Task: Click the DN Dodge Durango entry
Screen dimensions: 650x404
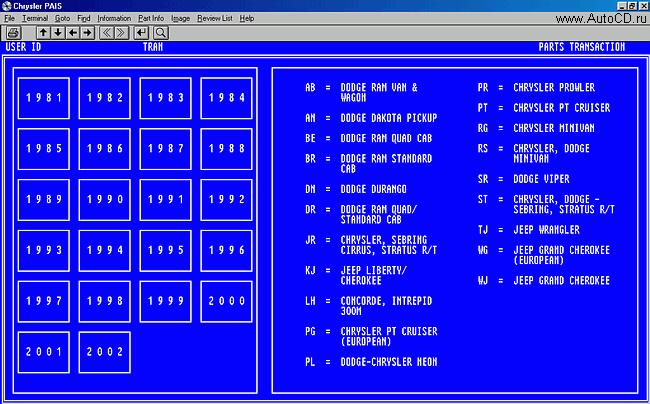Action: pyautogui.click(x=356, y=189)
